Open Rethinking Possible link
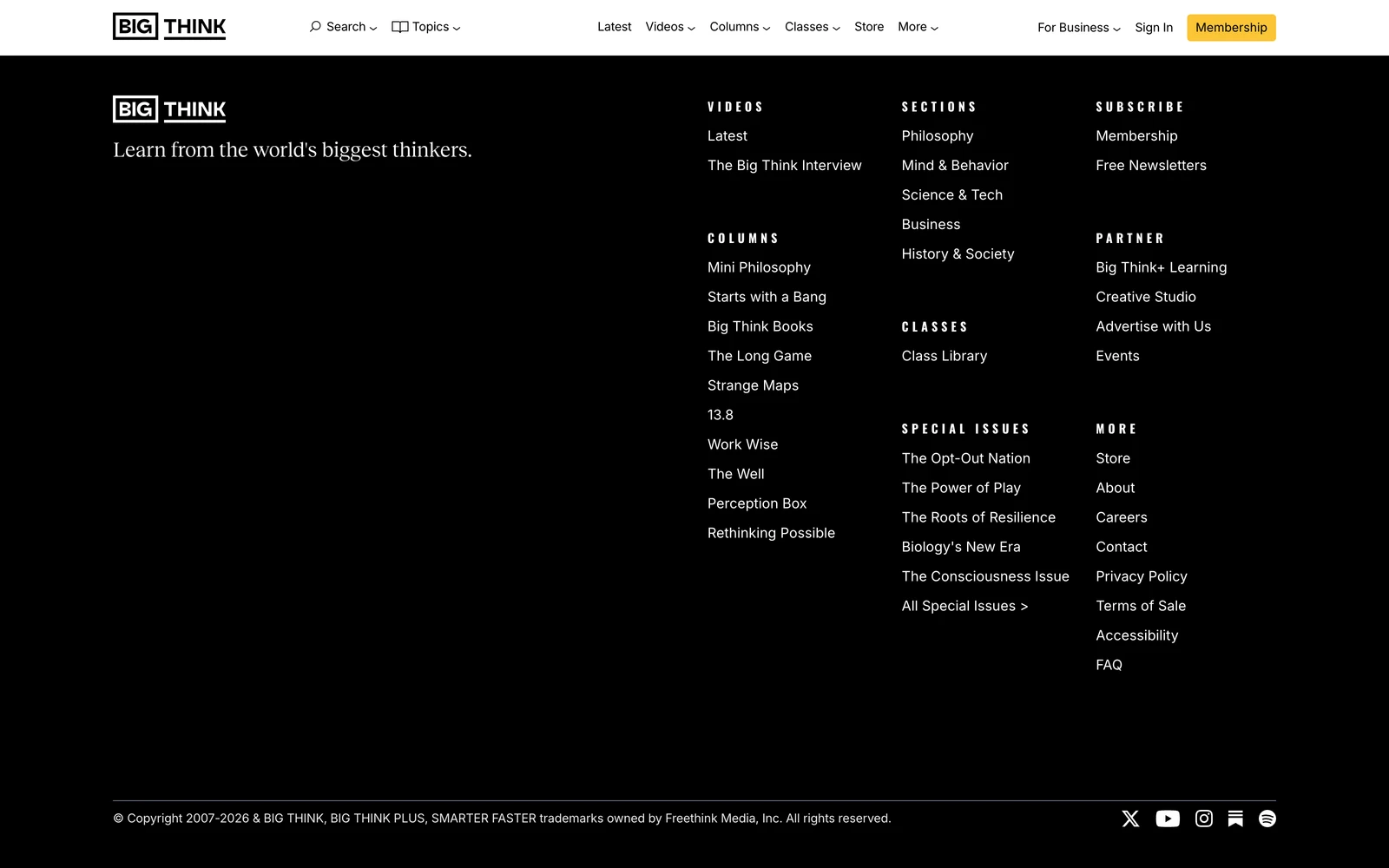The height and width of the screenshot is (868, 1389). 771,534
